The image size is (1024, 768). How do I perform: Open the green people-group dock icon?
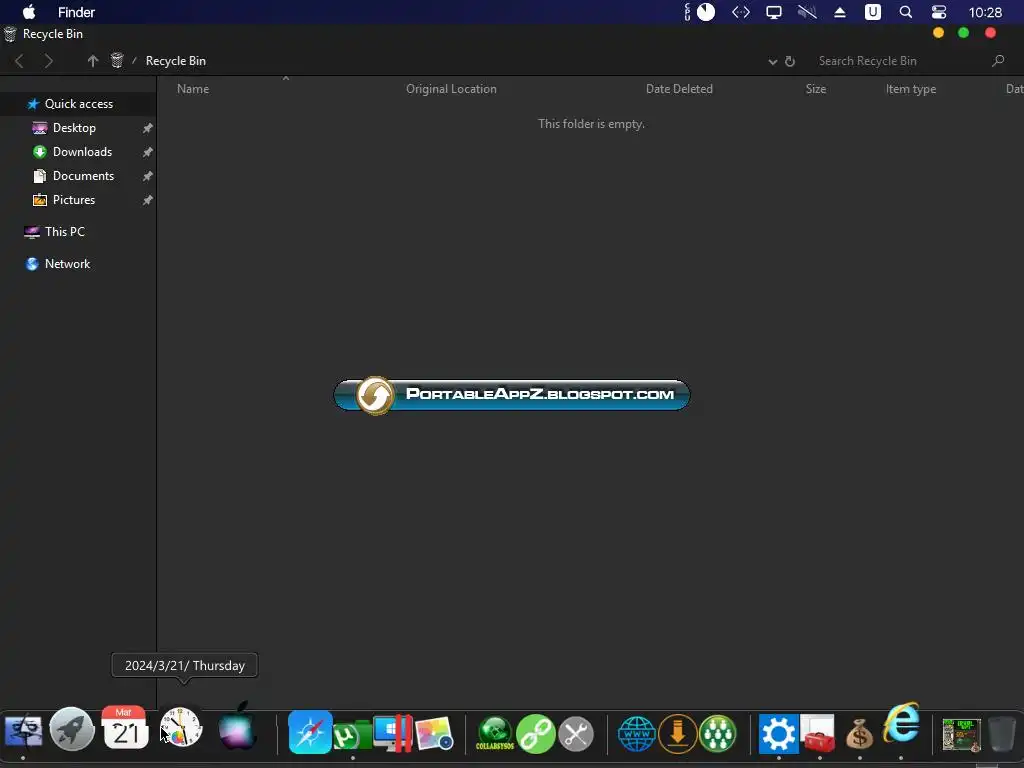click(x=717, y=733)
